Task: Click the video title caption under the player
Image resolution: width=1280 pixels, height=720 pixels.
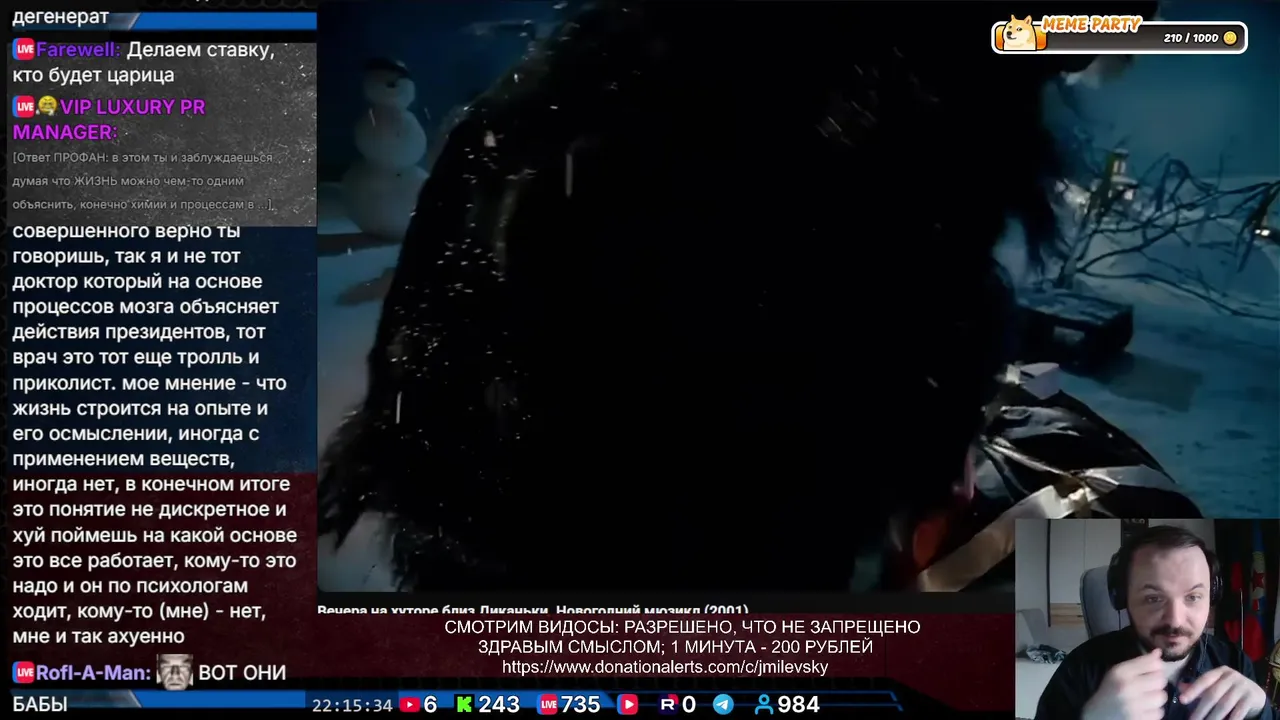Action: pyautogui.click(x=532, y=610)
